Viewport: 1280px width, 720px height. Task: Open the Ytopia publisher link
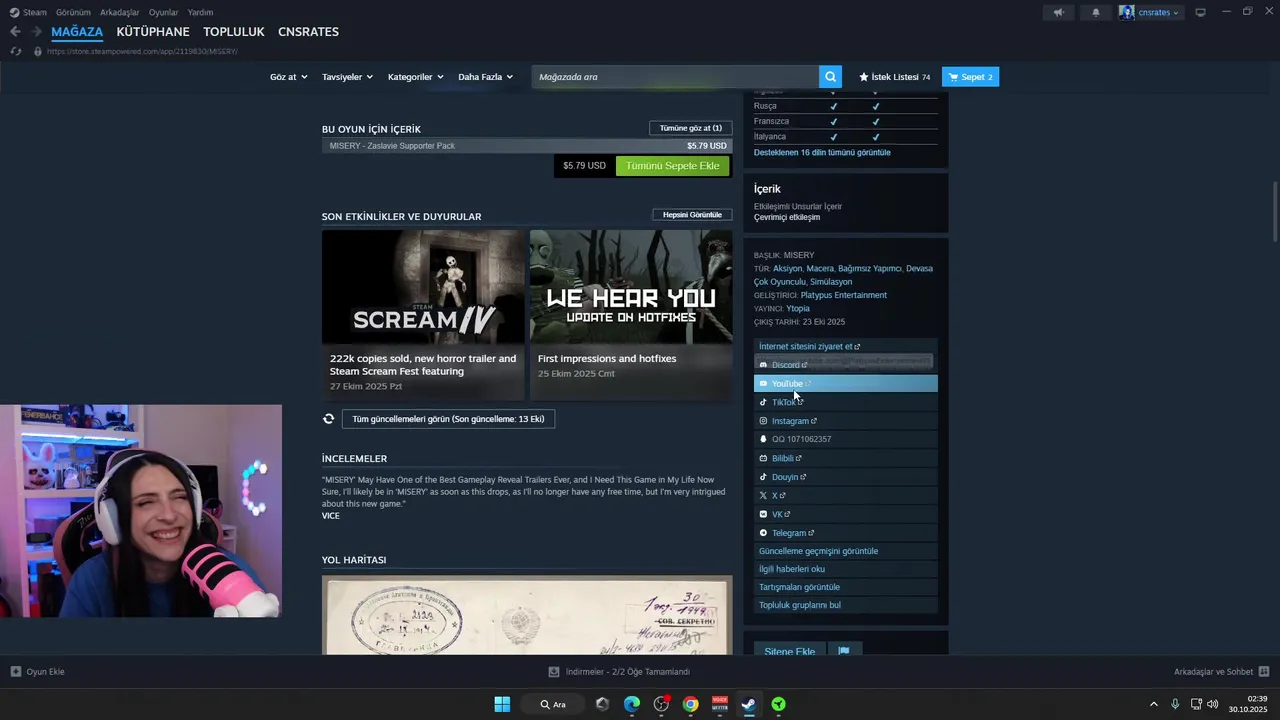tap(798, 308)
